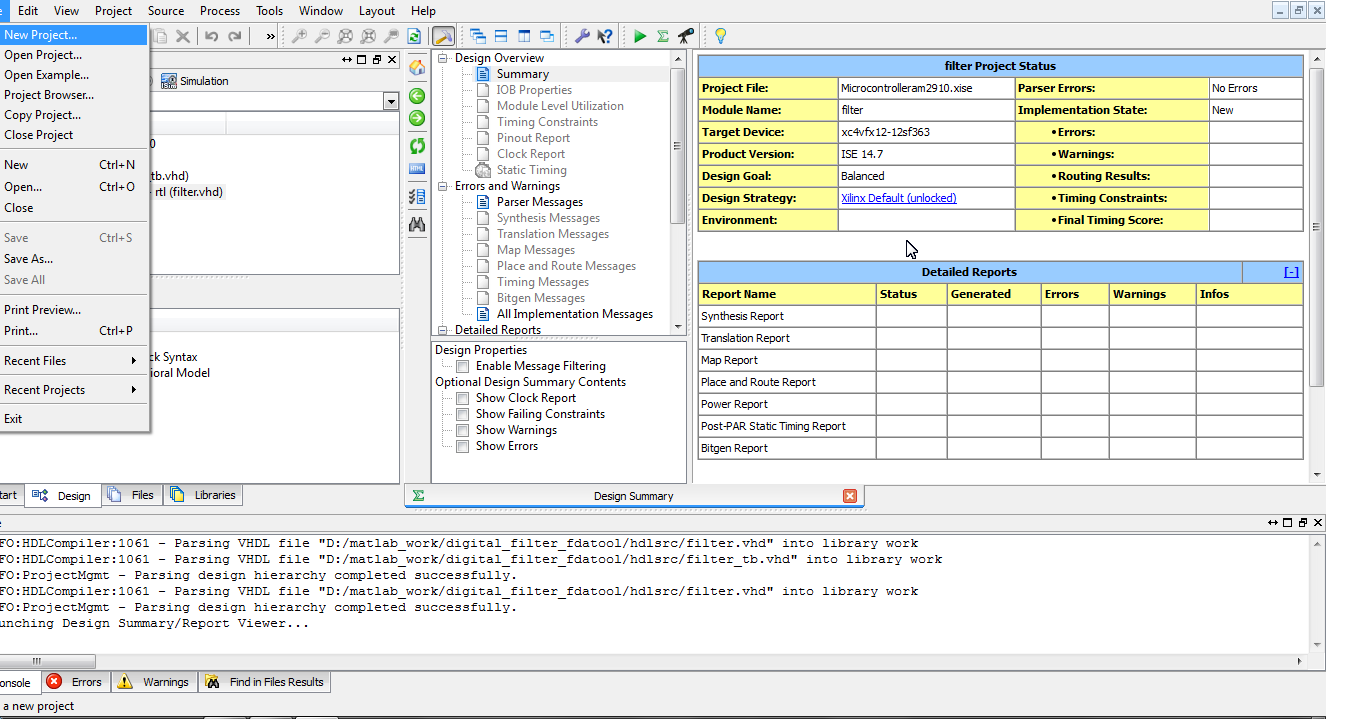Collapse the Detailed Reports tree node
This screenshot has height=719, width=1366.
(443, 330)
